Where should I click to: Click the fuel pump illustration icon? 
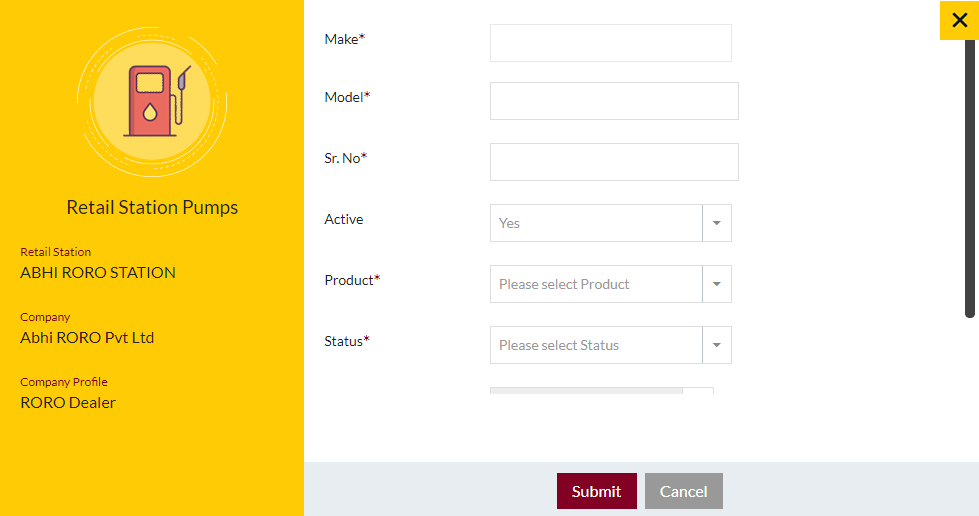coord(152,102)
